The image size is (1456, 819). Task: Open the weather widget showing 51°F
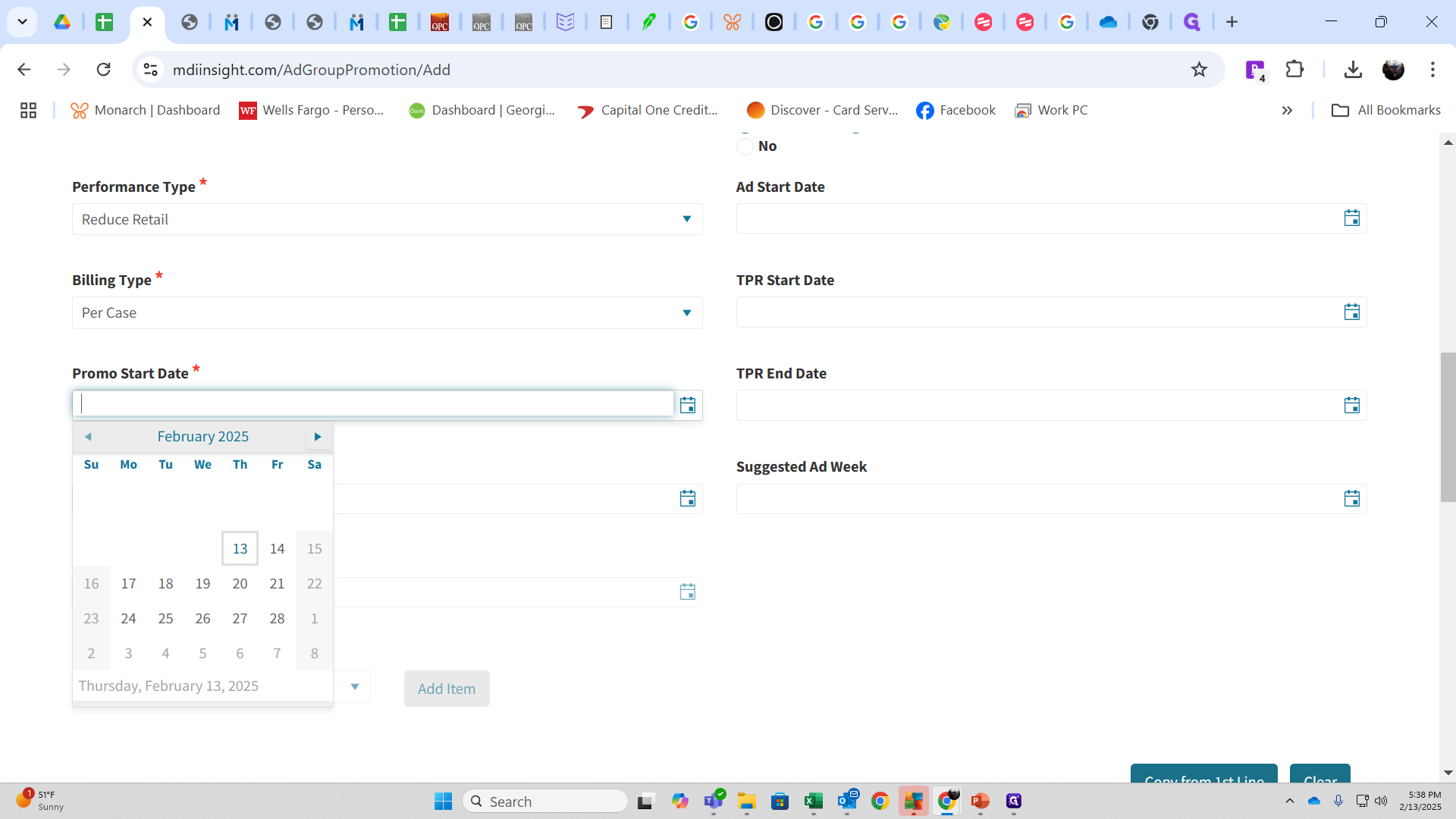point(40,801)
